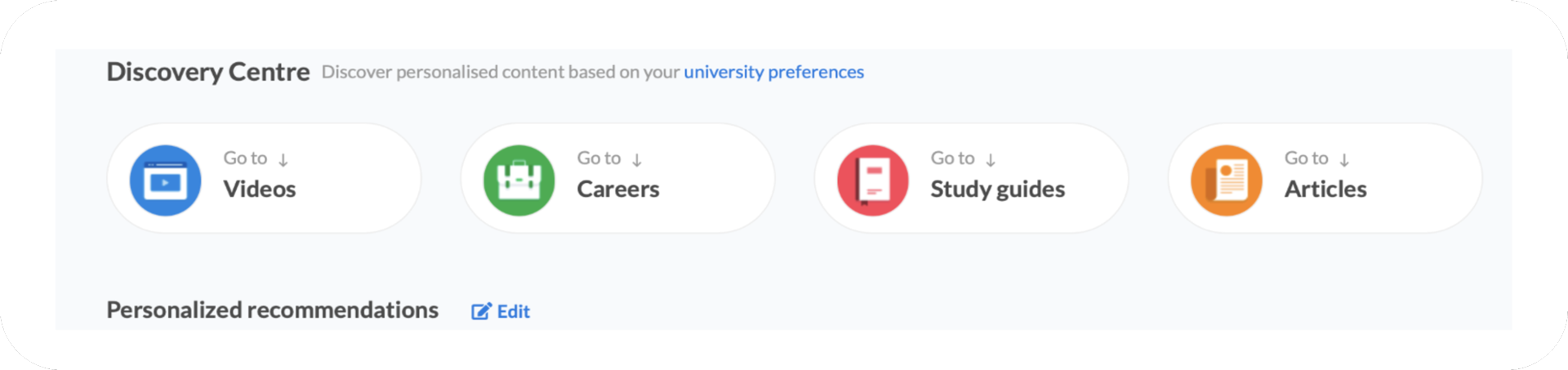Click the orange Articles newspaper icon
1568x370 pixels.
1226,181
